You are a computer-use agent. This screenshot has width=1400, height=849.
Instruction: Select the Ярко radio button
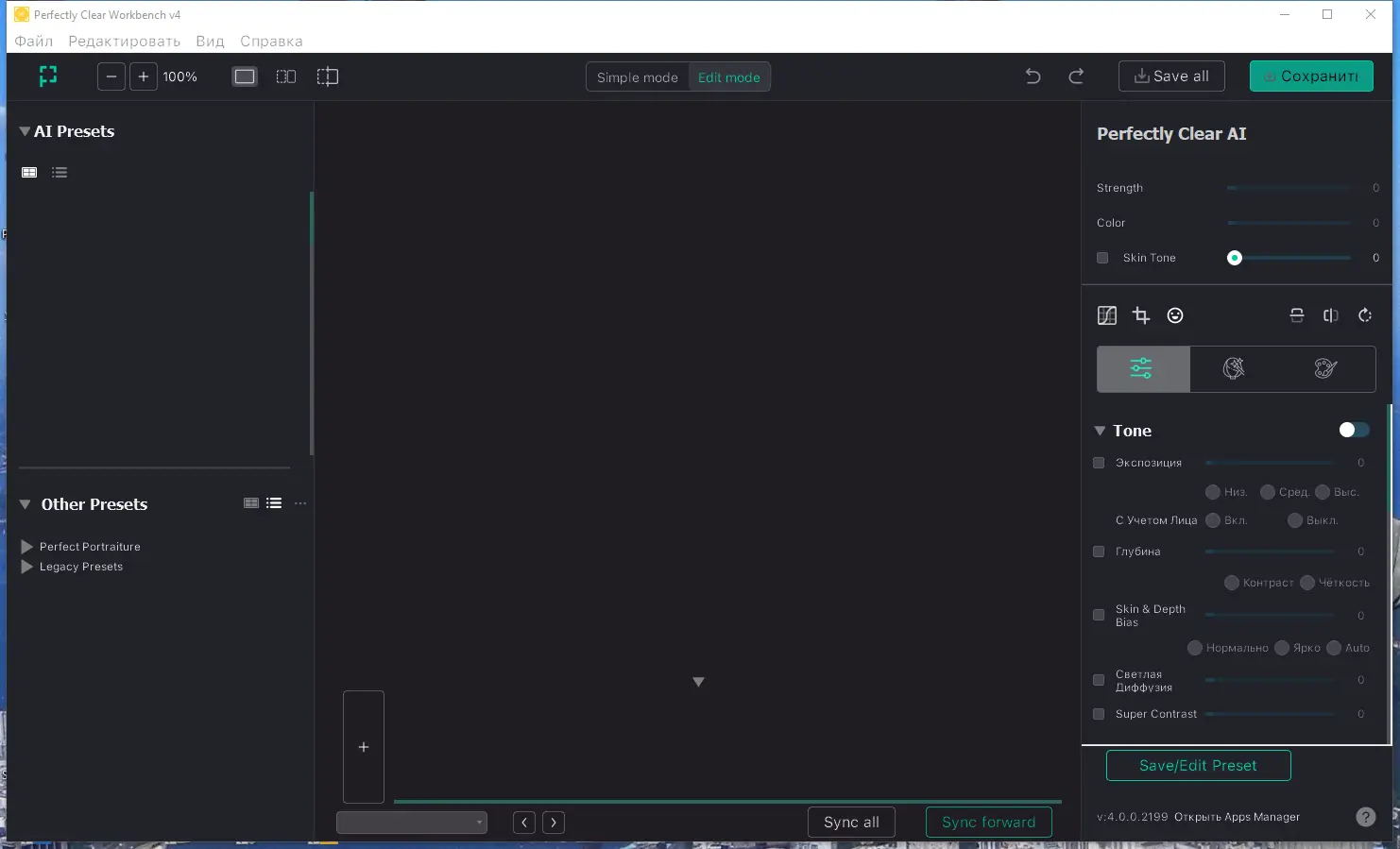pyautogui.click(x=1282, y=648)
